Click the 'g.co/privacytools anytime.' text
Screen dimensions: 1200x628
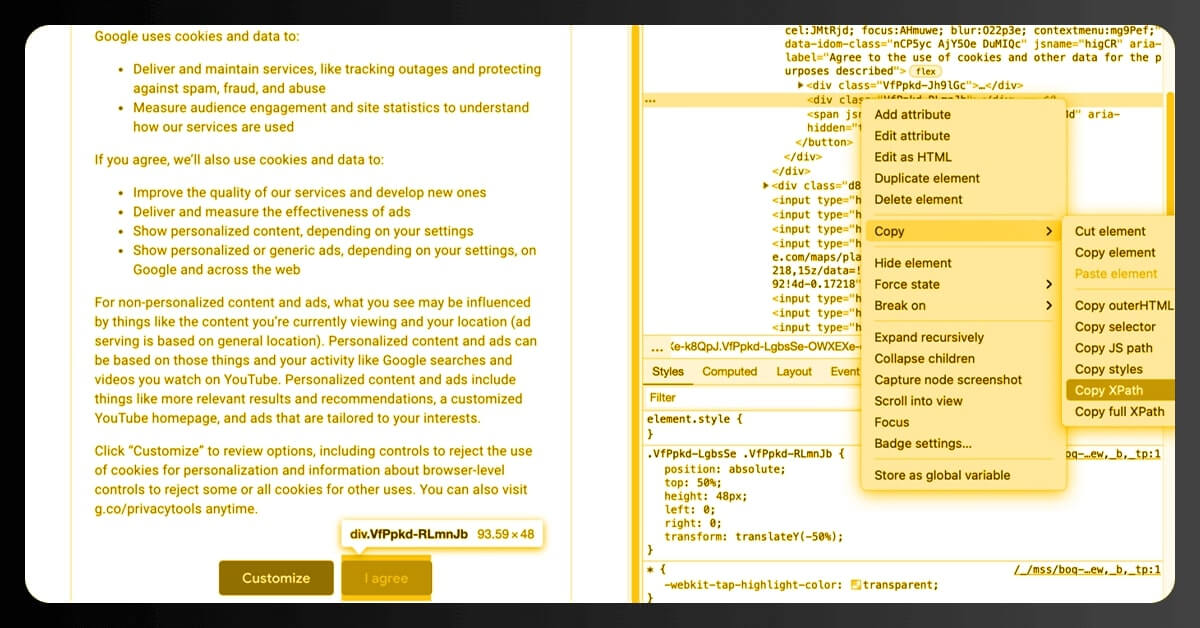click(x=176, y=509)
